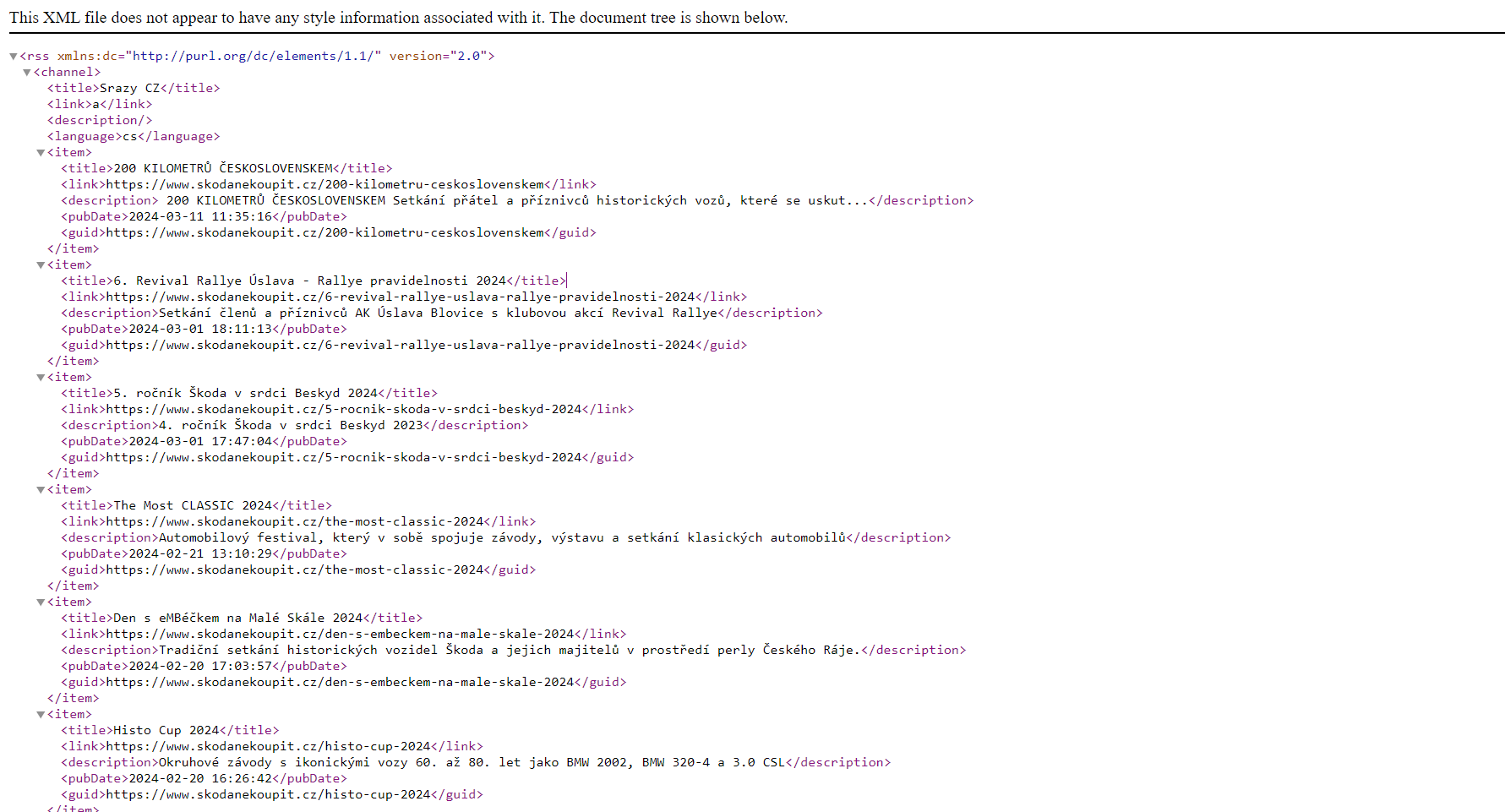Click link line for the-most-classic-2024

[x=298, y=521]
